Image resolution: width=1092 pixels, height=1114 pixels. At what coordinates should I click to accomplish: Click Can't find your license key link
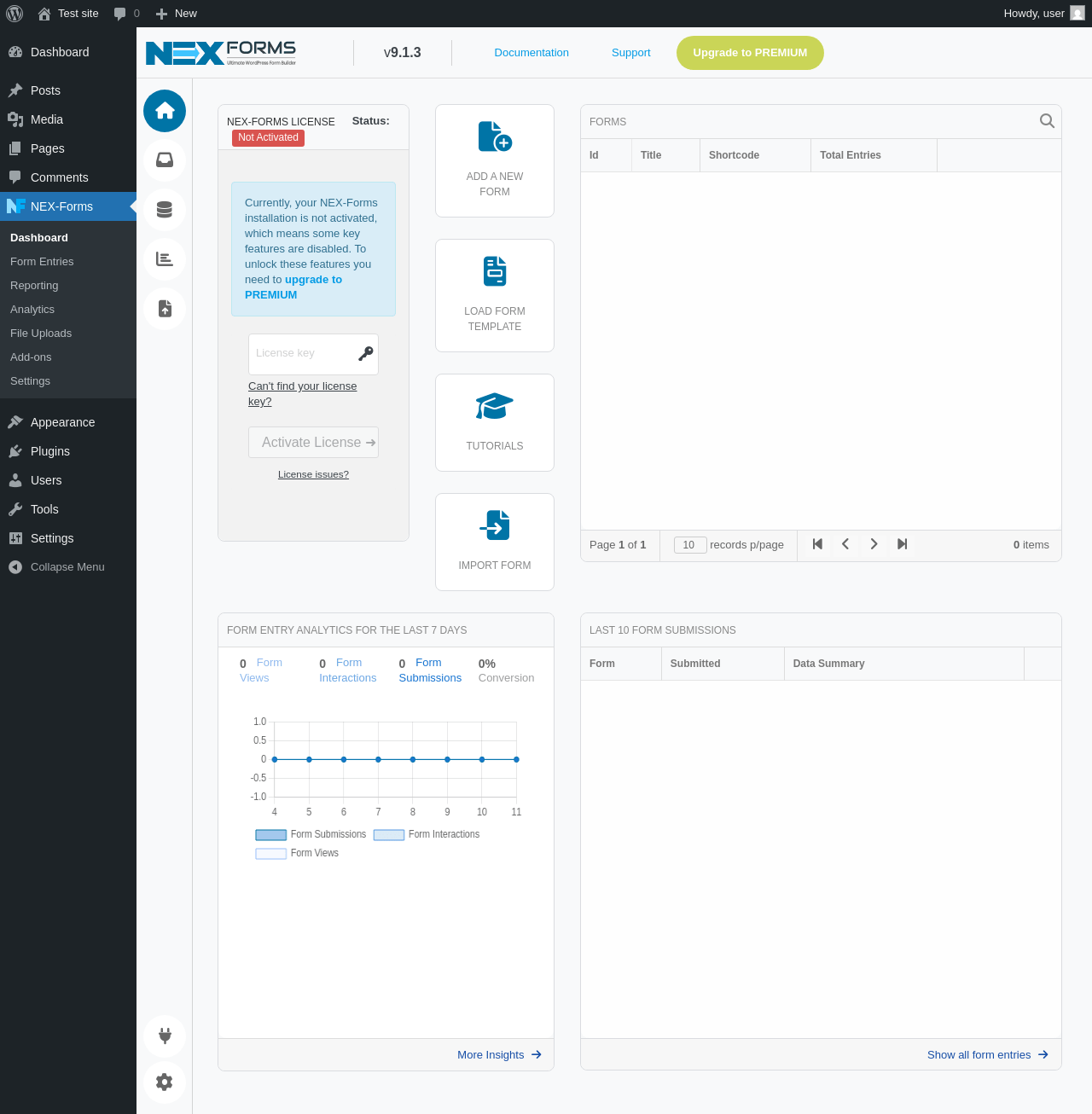(x=303, y=394)
